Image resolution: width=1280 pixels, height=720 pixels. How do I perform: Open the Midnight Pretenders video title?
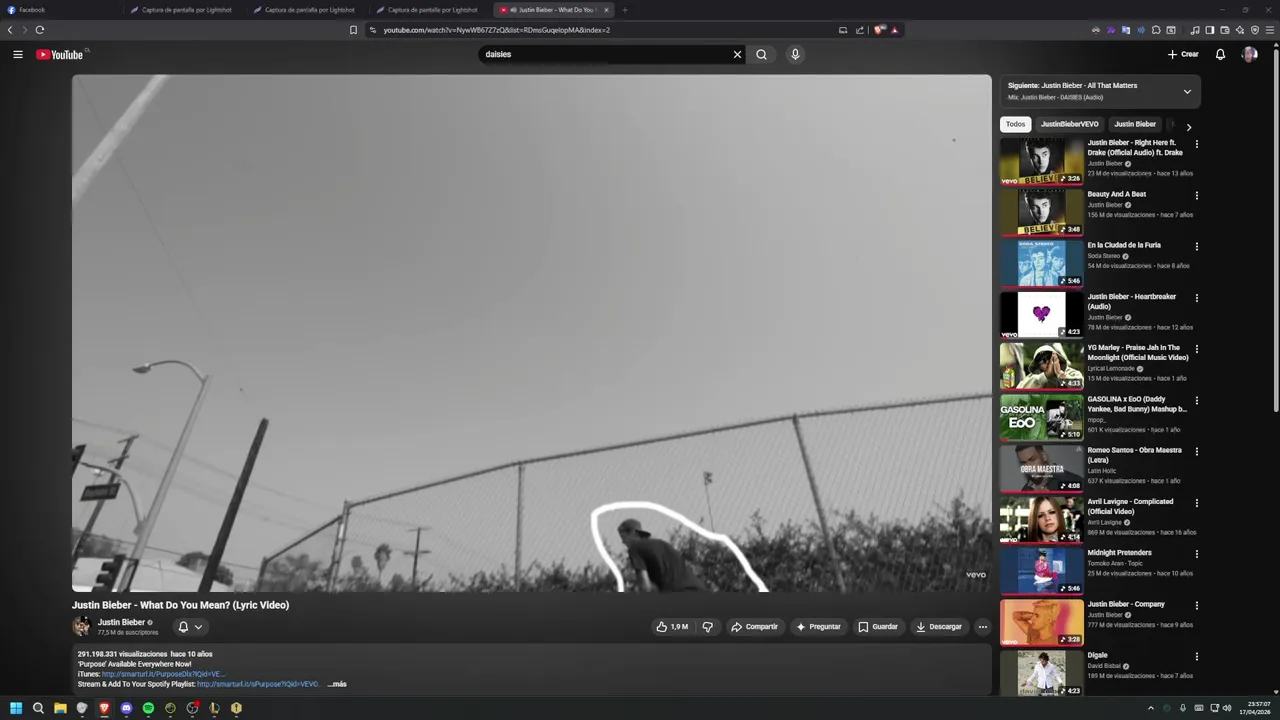tap(1119, 553)
